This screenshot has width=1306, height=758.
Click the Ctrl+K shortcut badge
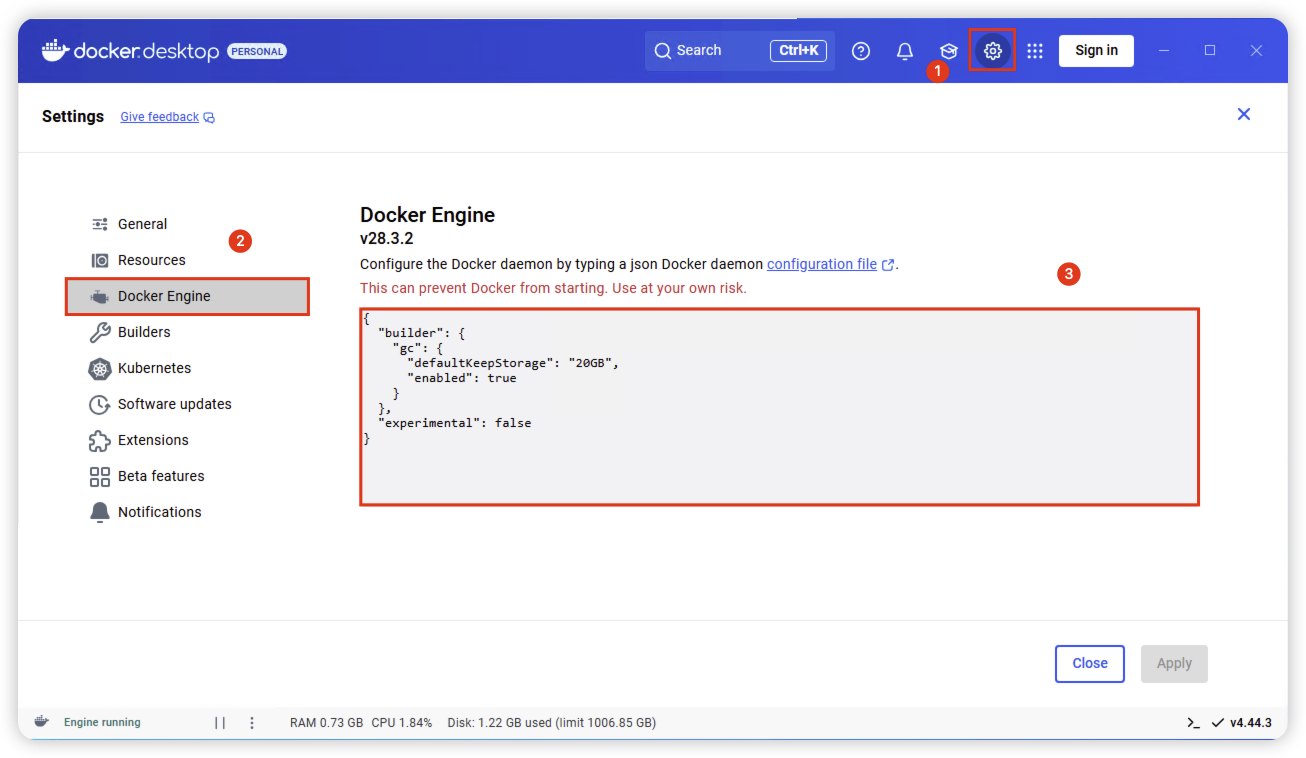point(798,50)
